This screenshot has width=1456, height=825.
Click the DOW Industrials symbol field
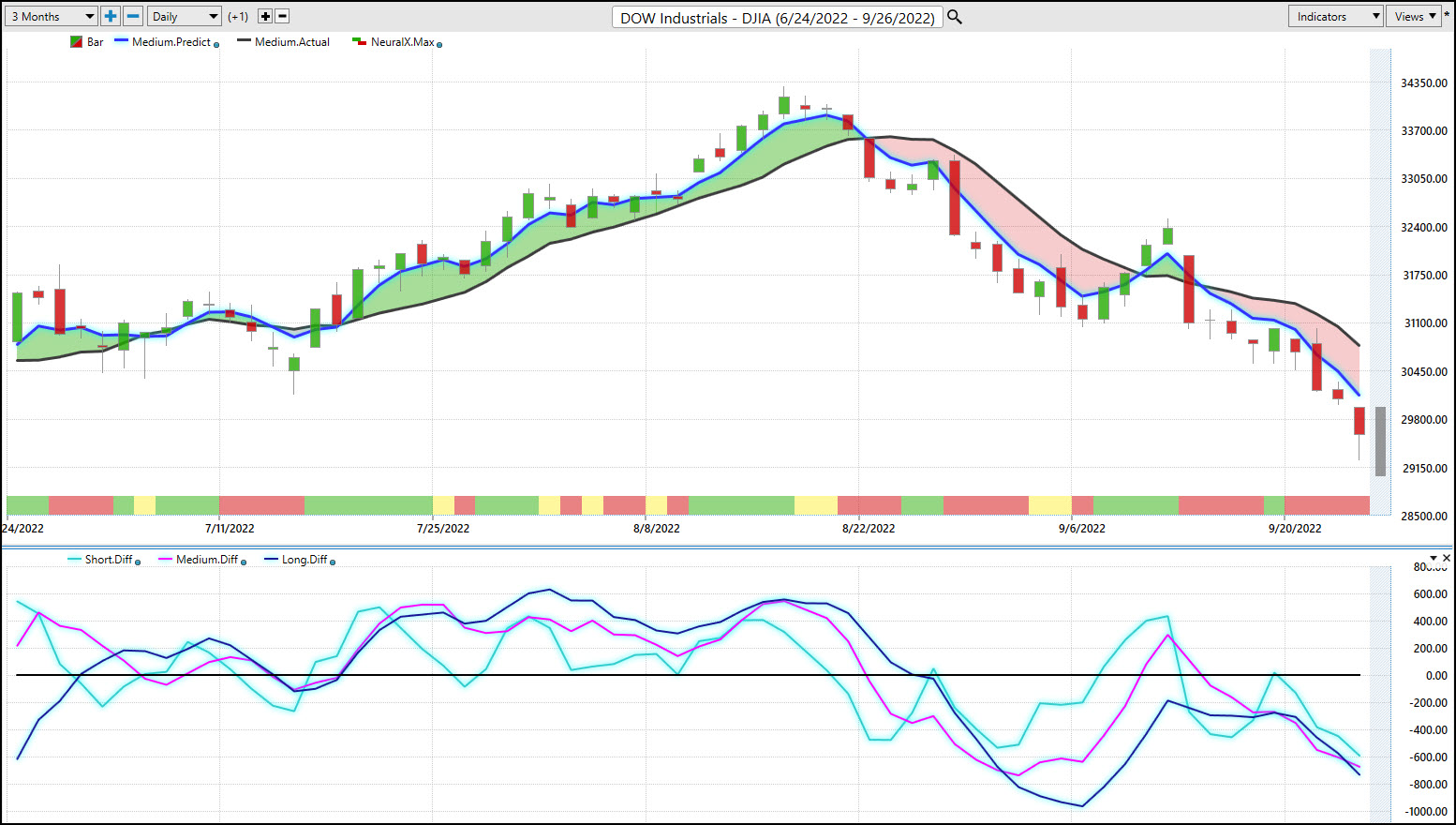(x=778, y=17)
